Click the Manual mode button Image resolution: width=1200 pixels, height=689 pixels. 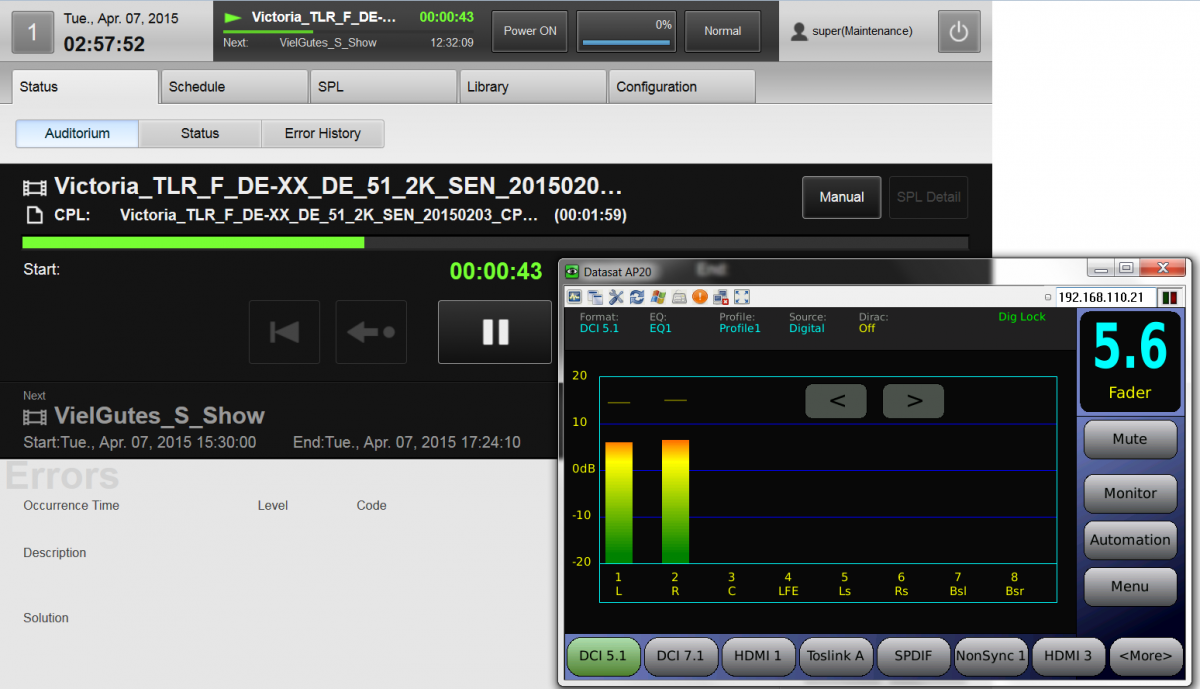(841, 197)
